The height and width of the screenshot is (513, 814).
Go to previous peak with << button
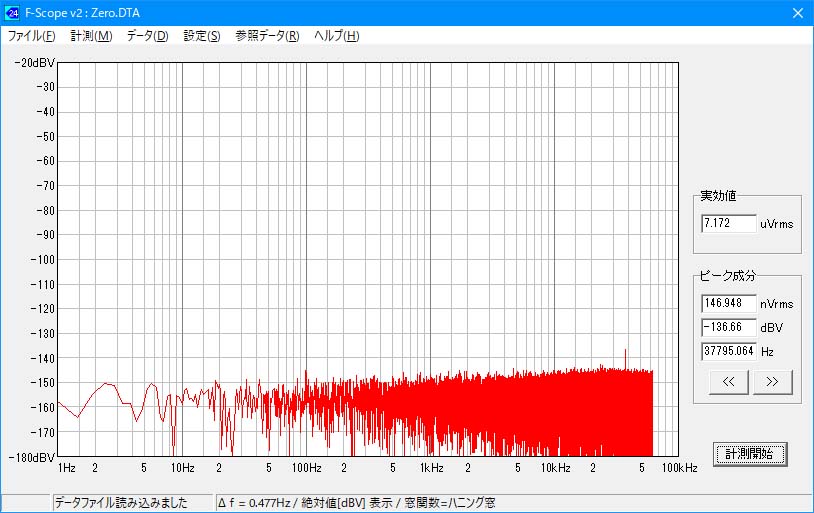[728, 382]
